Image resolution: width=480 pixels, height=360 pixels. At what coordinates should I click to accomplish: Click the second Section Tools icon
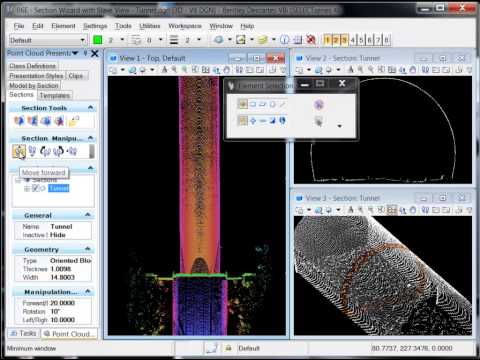[32, 121]
